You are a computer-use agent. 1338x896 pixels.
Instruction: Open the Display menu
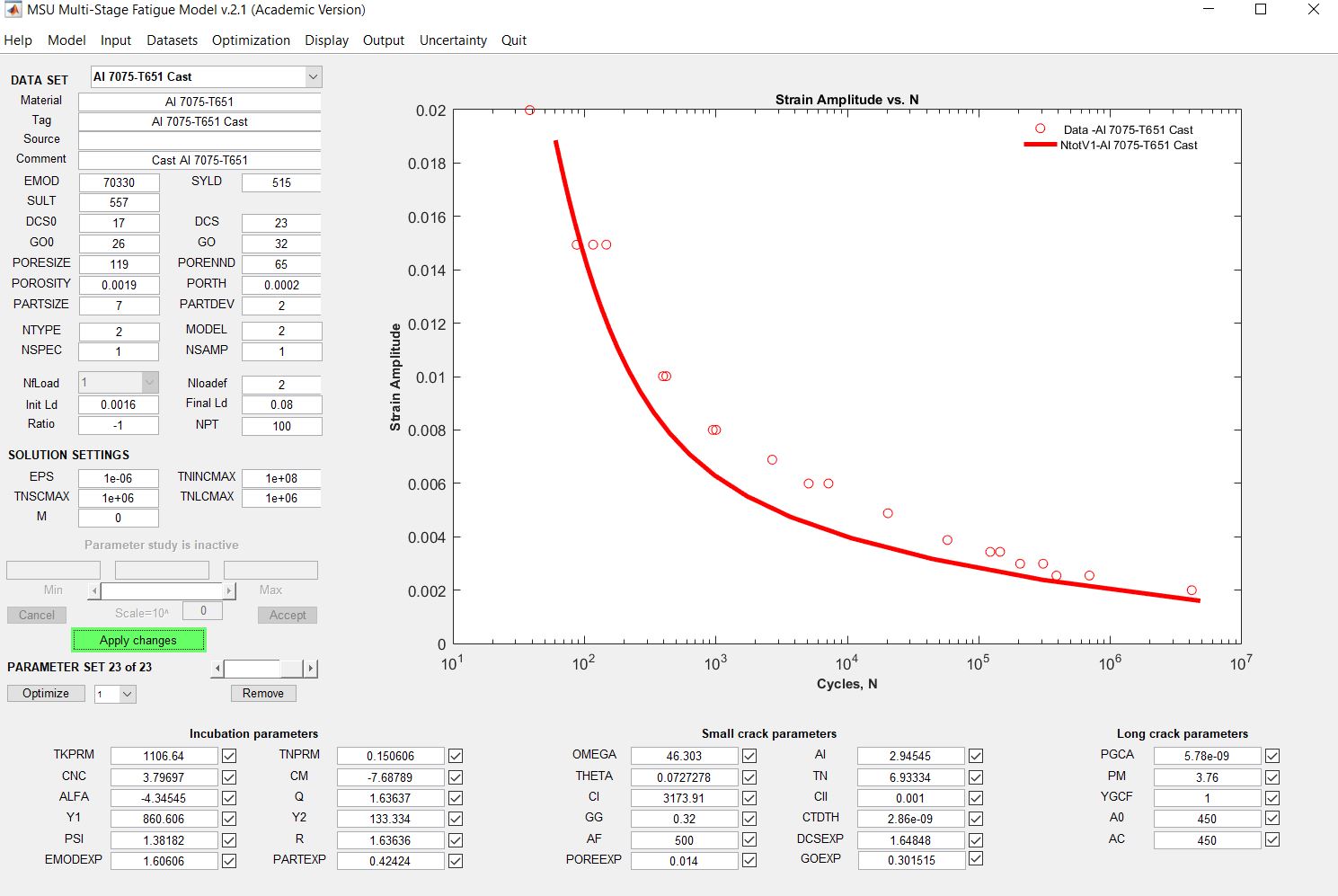pos(326,40)
